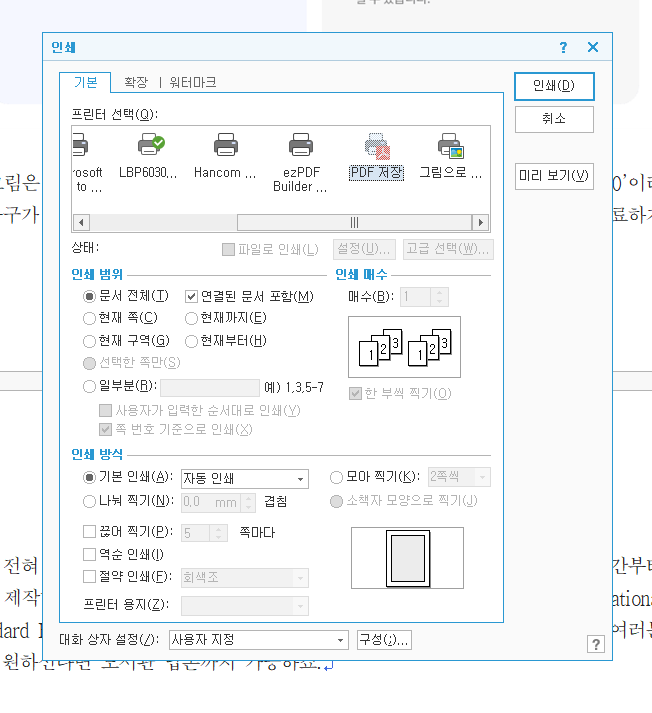Select 문서 전체(T) radio button
Viewport: 652px width, 713px height.
[89, 296]
